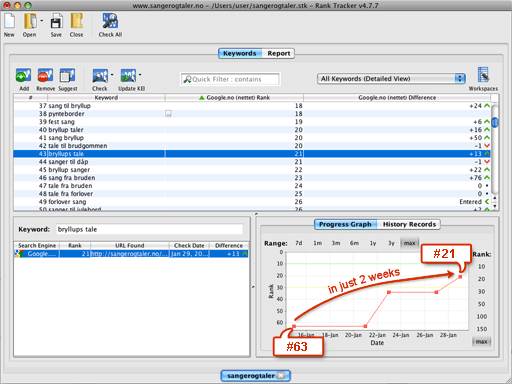Viewport: 512px width, 384px height.
Task: Close the sangerogtaler project tab
Action: (x=281, y=376)
